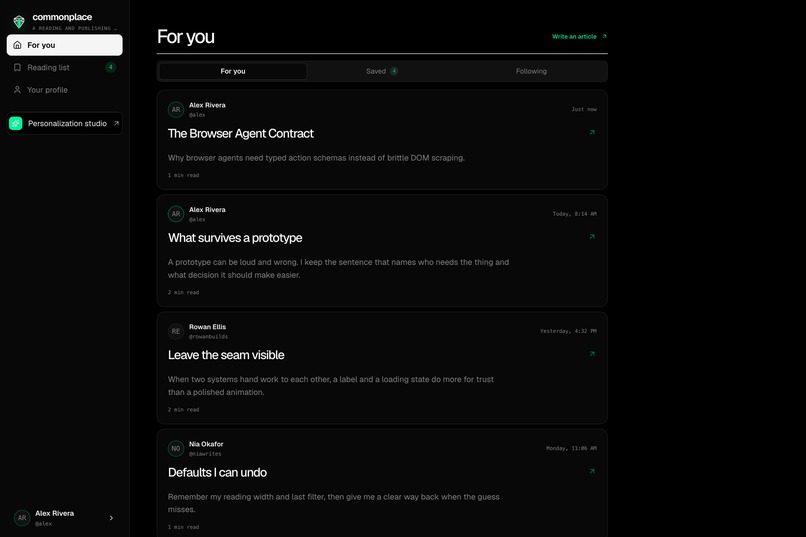Click the commonplace gem logo icon
This screenshot has height=537, width=806.
click(x=19, y=22)
